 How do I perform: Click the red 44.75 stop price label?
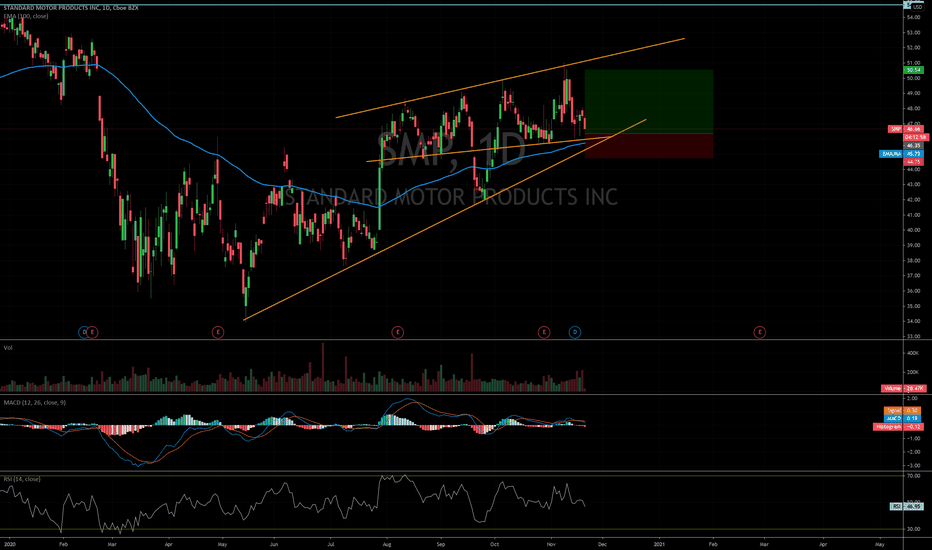pos(914,162)
